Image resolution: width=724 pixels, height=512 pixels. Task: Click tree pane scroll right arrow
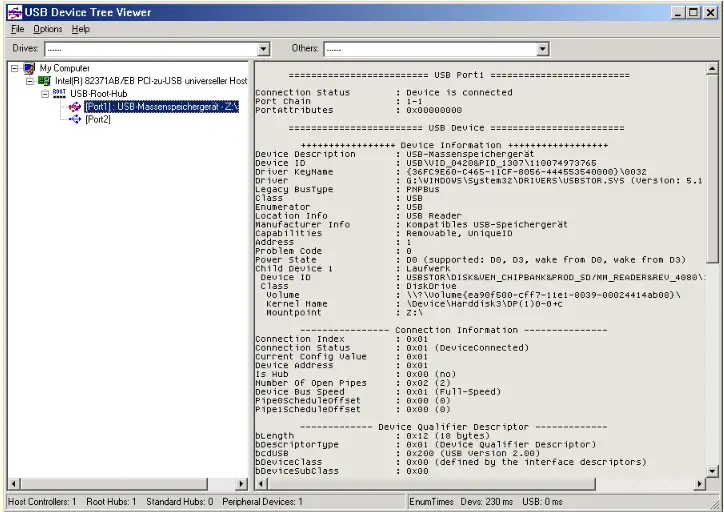241,484
